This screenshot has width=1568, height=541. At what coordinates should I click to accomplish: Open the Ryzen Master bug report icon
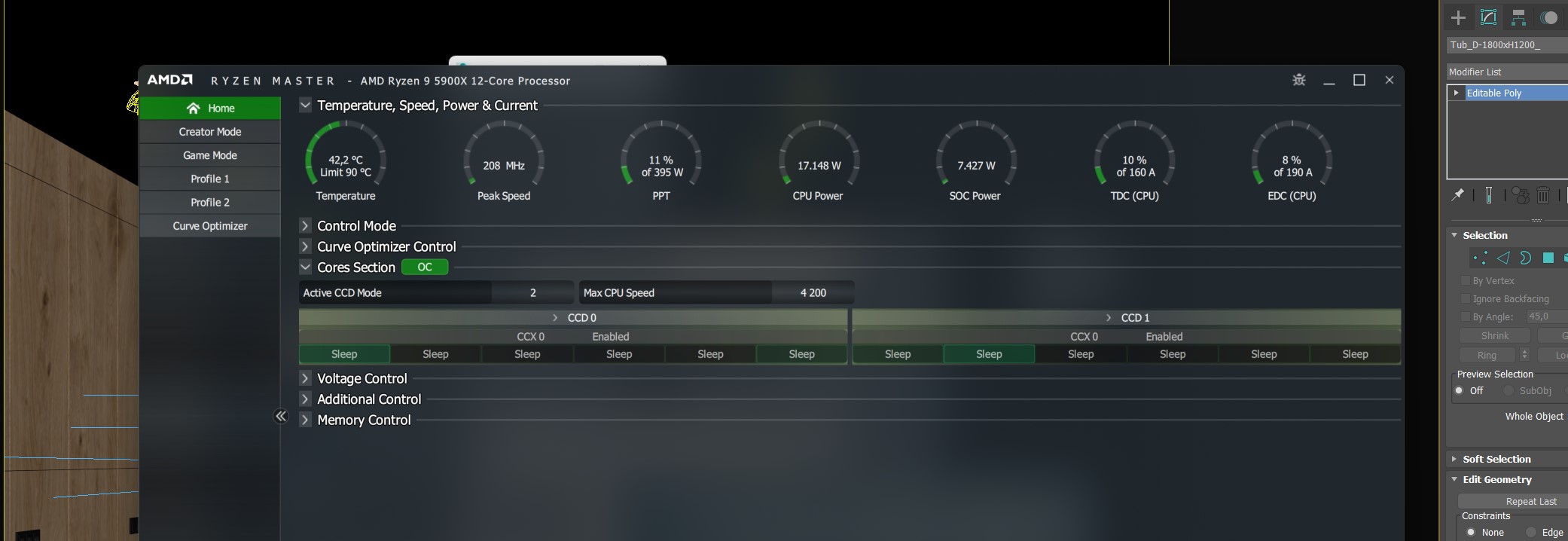(x=1299, y=80)
